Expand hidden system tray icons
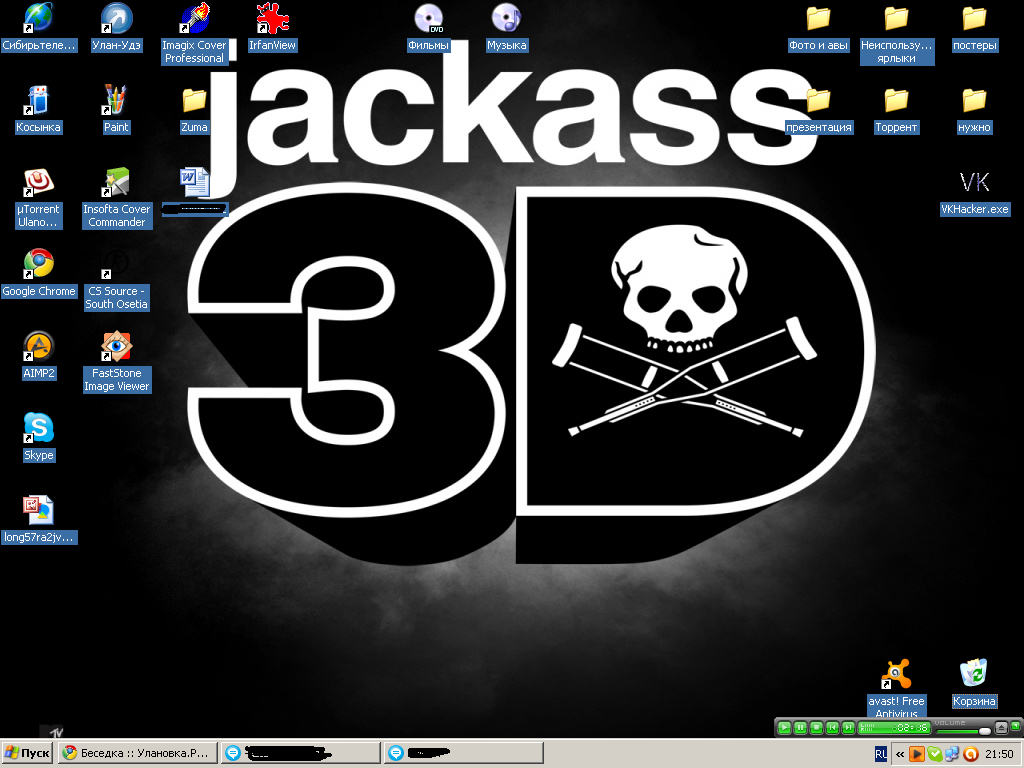 click(x=900, y=754)
